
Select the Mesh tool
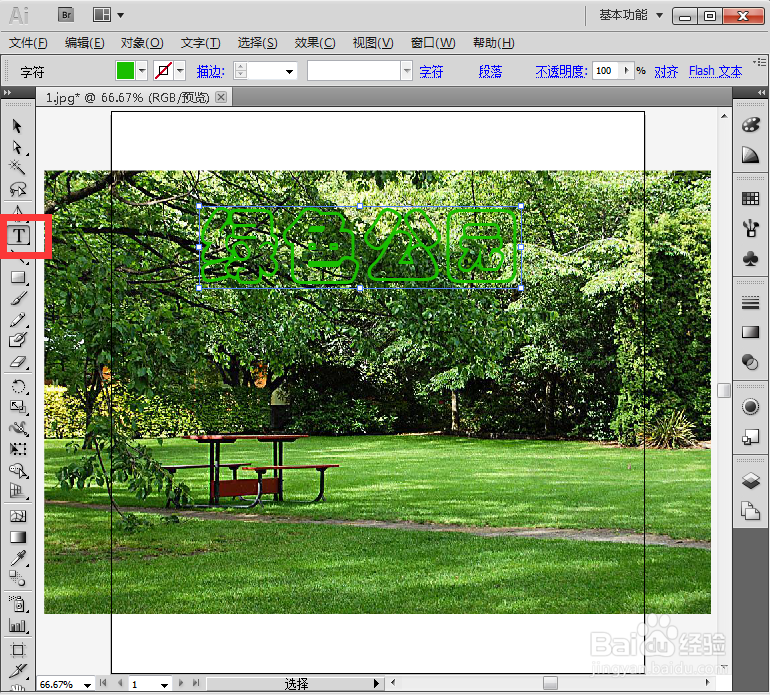click(x=18, y=516)
